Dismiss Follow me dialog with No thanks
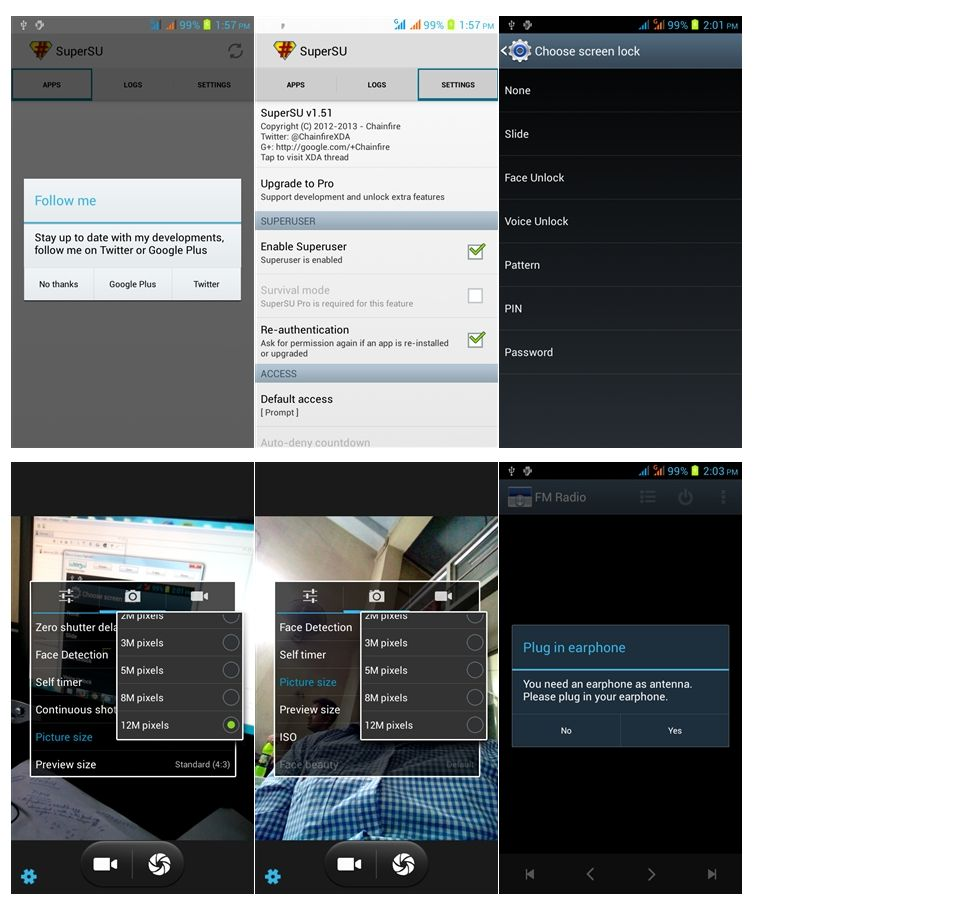The image size is (979, 909). pyautogui.click(x=59, y=284)
